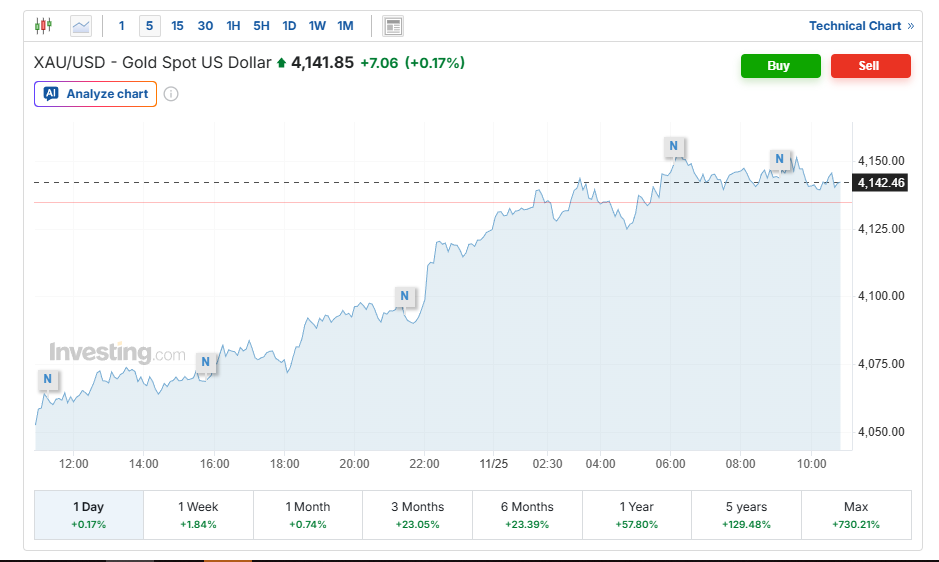Screen dimensions: 939x562
Task: Switch to the 1H interval
Action: pyautogui.click(x=233, y=26)
